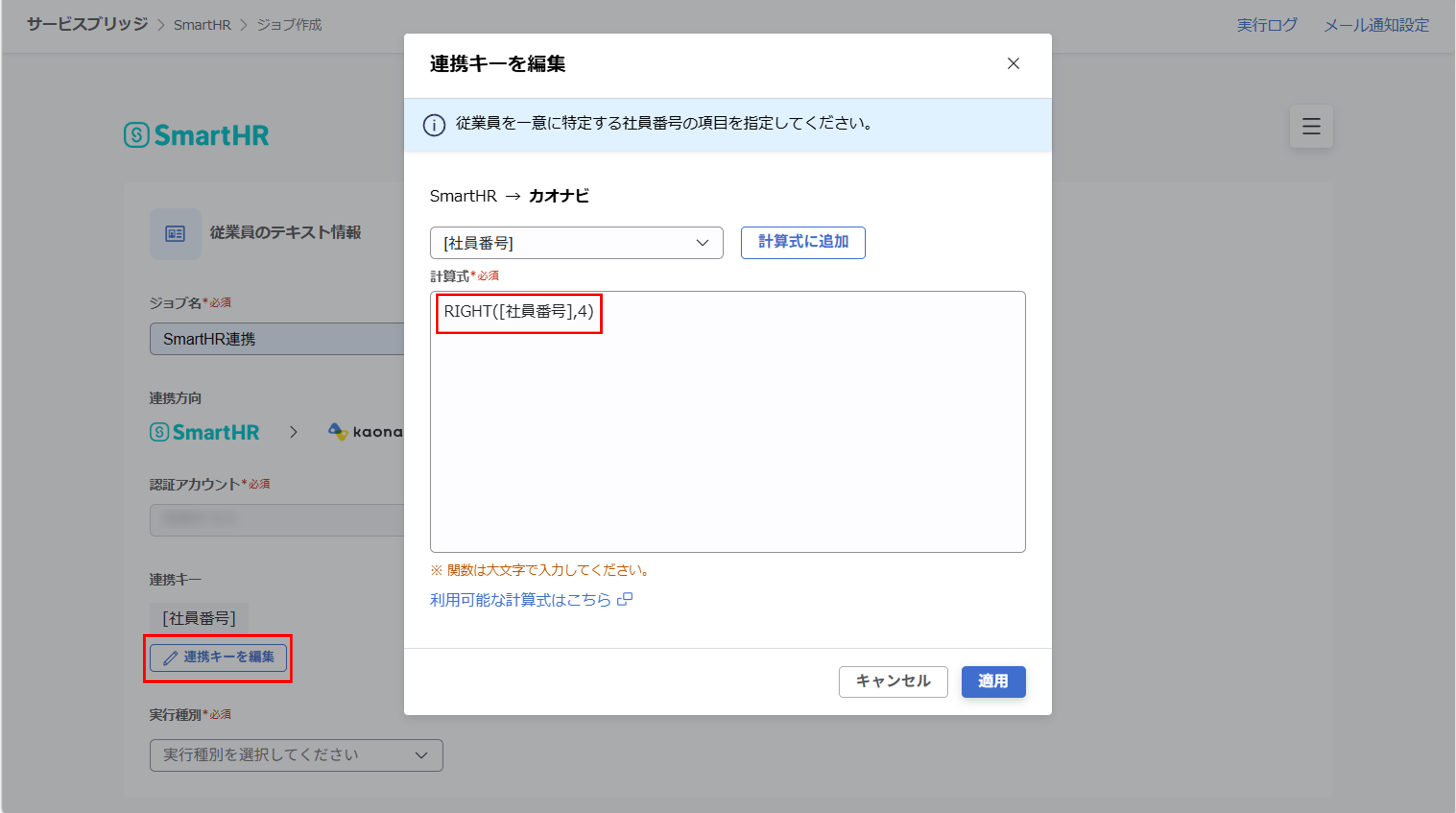Screen dimensions: 1456x813
Task: Open the [社員番号] dropdown in dialog
Action: [x=576, y=243]
